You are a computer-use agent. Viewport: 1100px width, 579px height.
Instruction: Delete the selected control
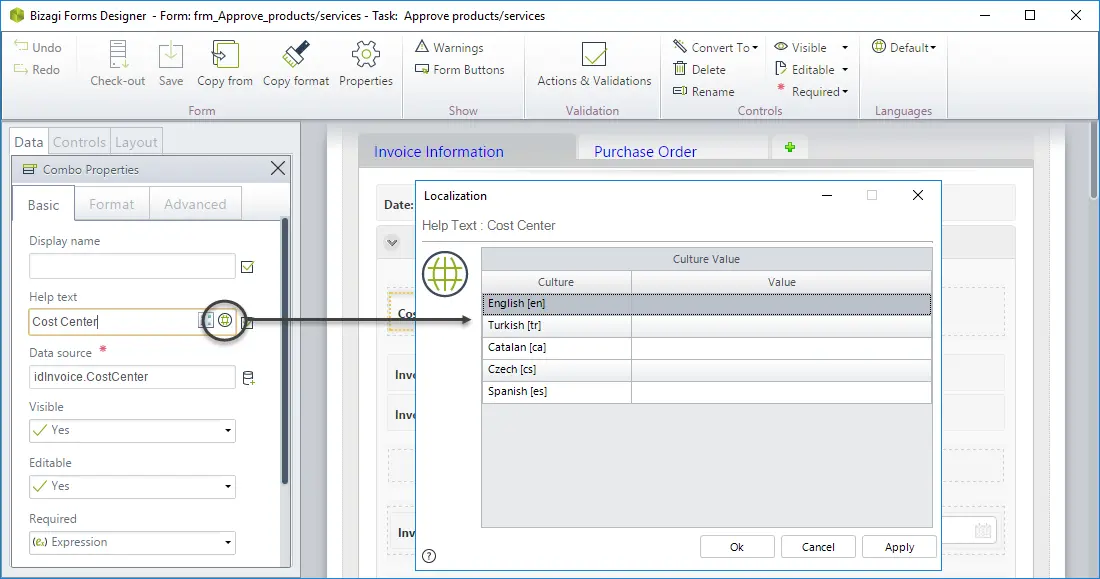tap(699, 69)
